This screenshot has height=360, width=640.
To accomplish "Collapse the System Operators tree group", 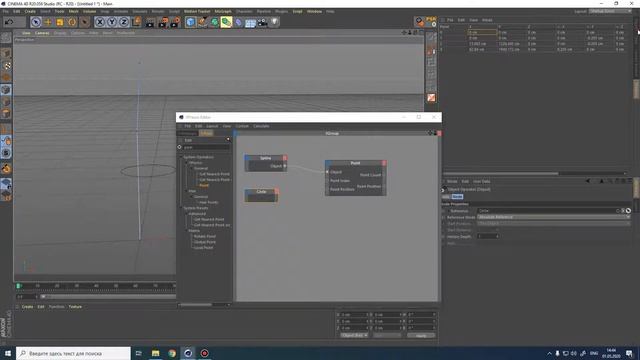I will pos(181,157).
